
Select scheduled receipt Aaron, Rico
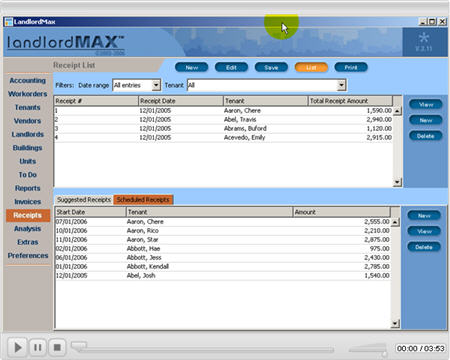click(223, 231)
